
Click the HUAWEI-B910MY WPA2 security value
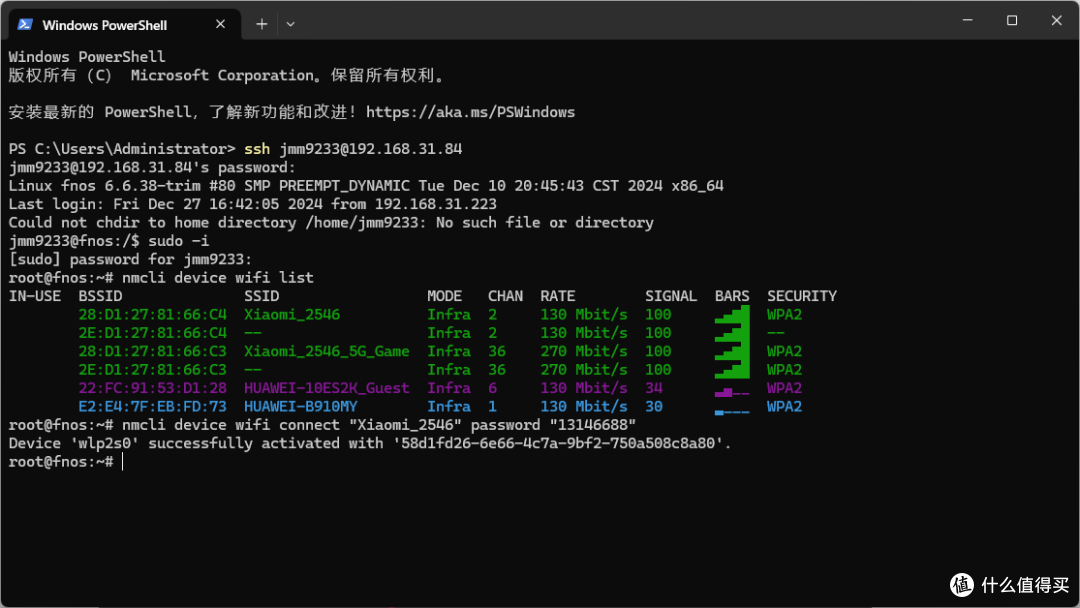coord(785,407)
